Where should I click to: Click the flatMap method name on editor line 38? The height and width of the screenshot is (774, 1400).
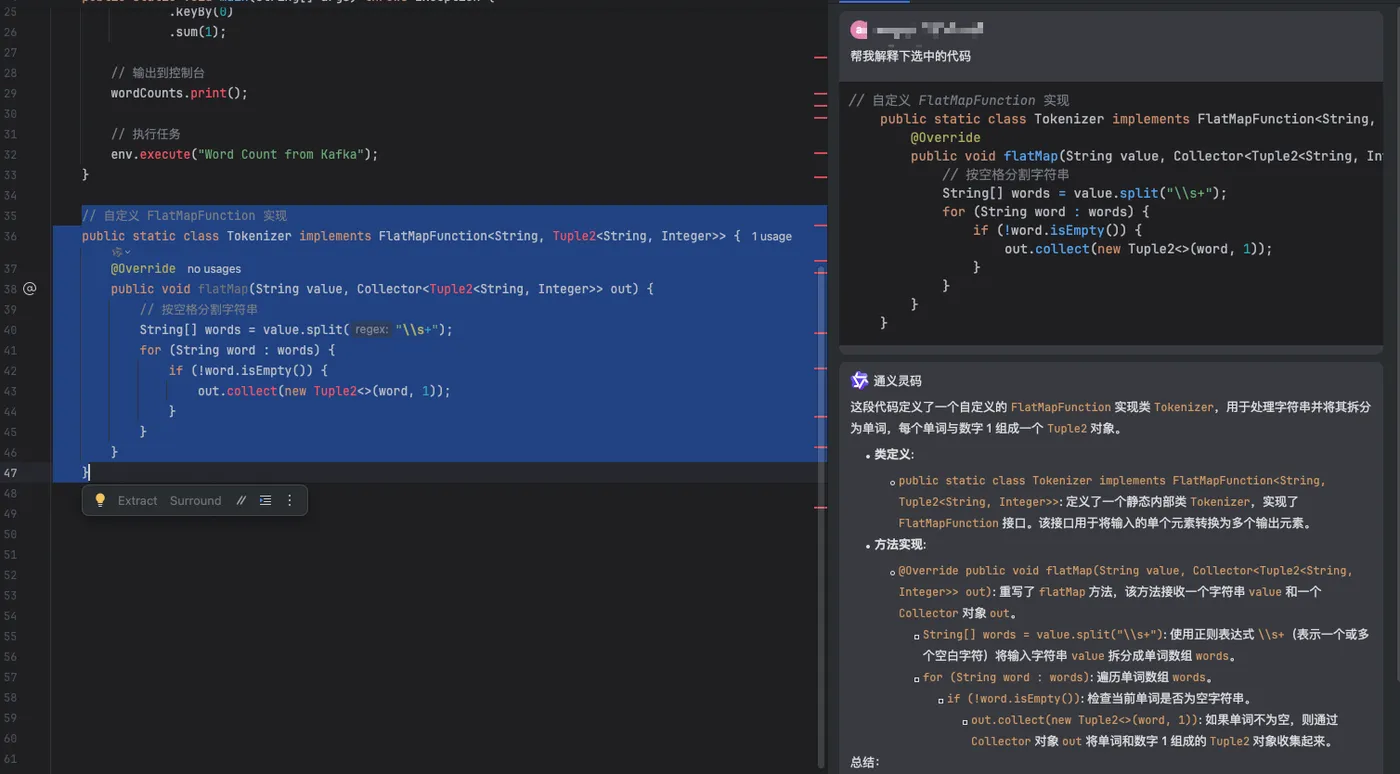(222, 289)
